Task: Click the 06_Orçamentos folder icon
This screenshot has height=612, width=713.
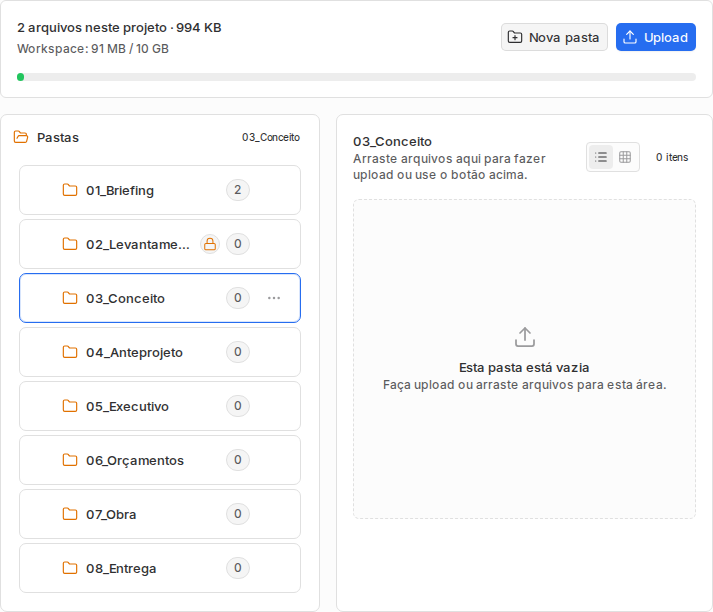Action: [x=70, y=460]
